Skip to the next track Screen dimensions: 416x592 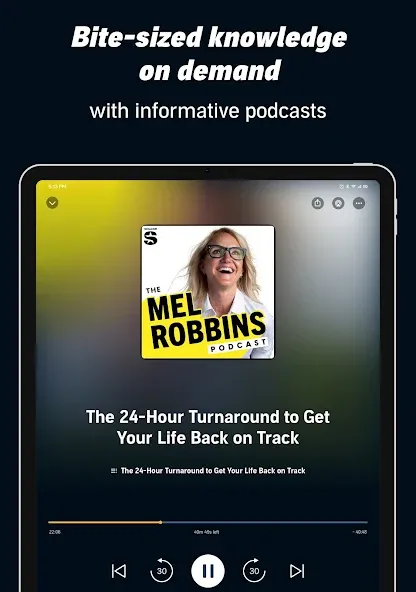click(x=297, y=570)
